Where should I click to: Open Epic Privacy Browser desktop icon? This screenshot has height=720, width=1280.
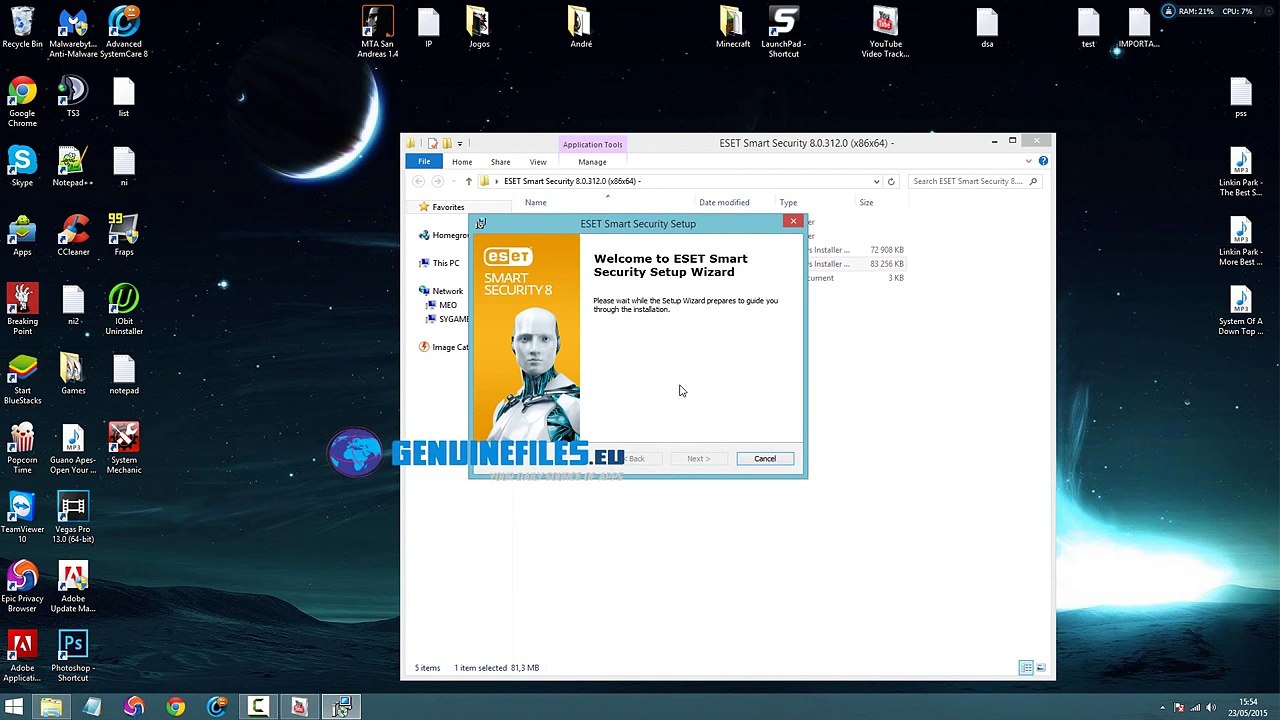pos(22,587)
